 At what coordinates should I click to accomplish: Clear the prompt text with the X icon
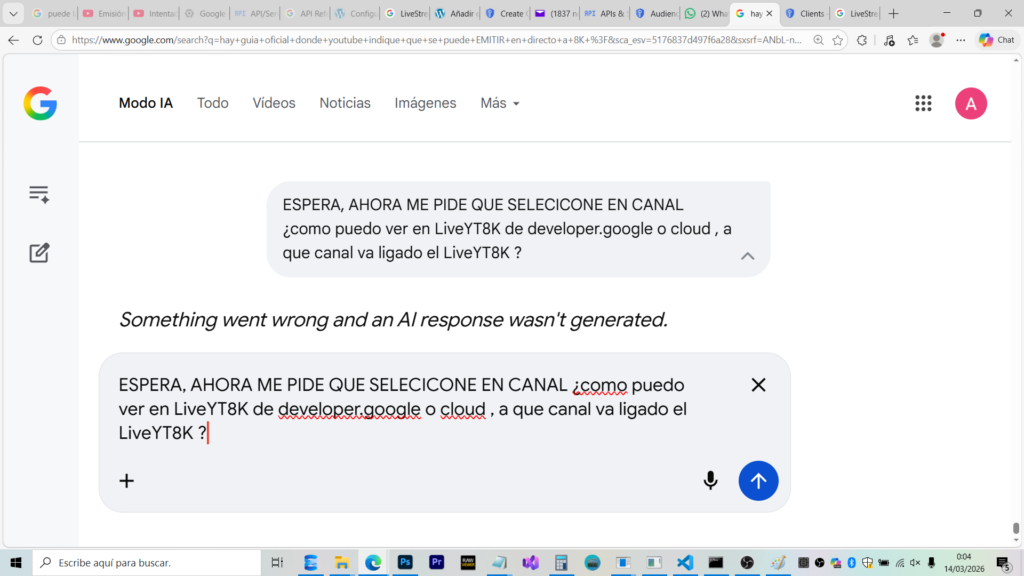point(758,385)
